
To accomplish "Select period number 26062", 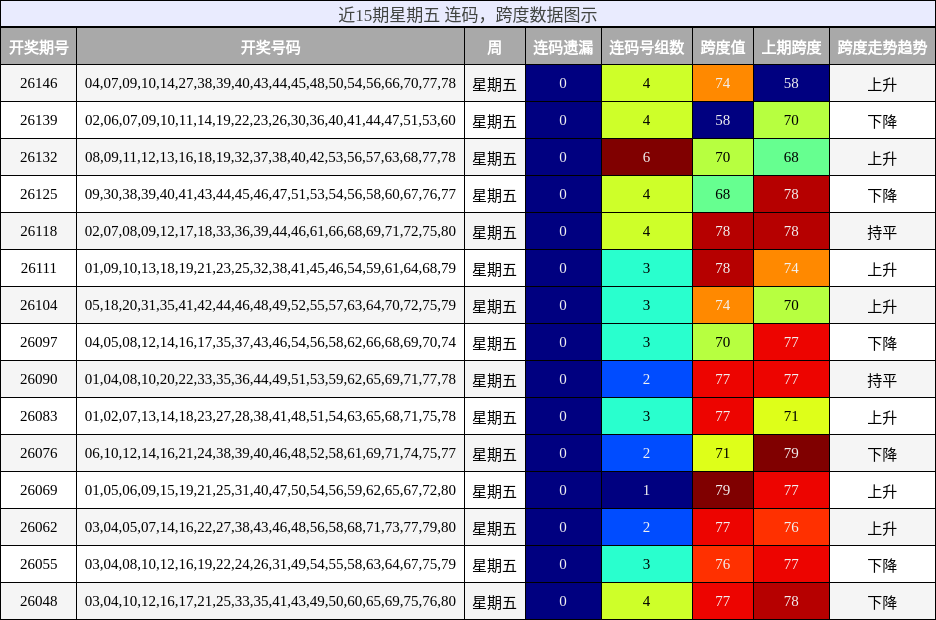I will [39, 527].
